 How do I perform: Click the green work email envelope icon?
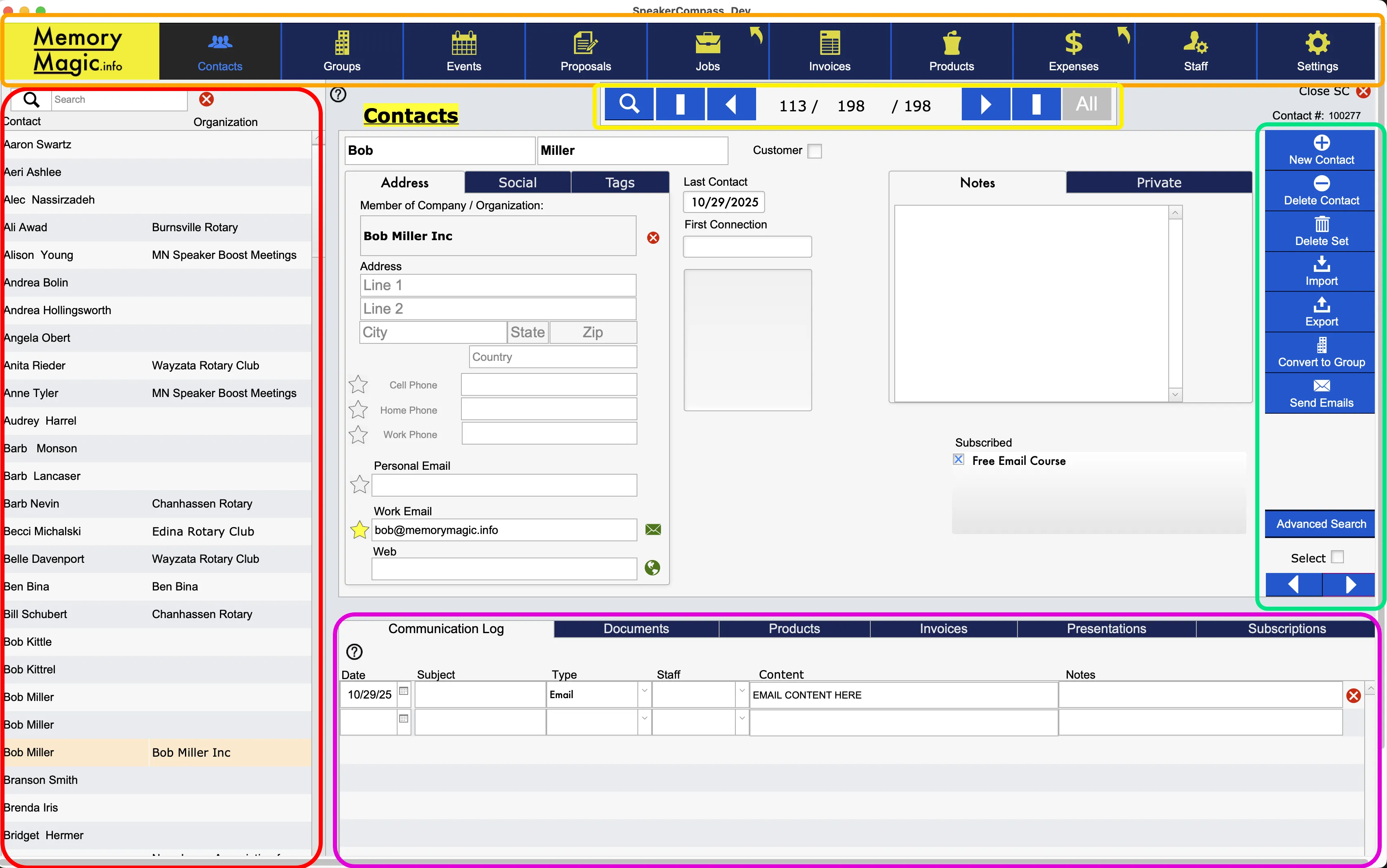click(x=653, y=529)
